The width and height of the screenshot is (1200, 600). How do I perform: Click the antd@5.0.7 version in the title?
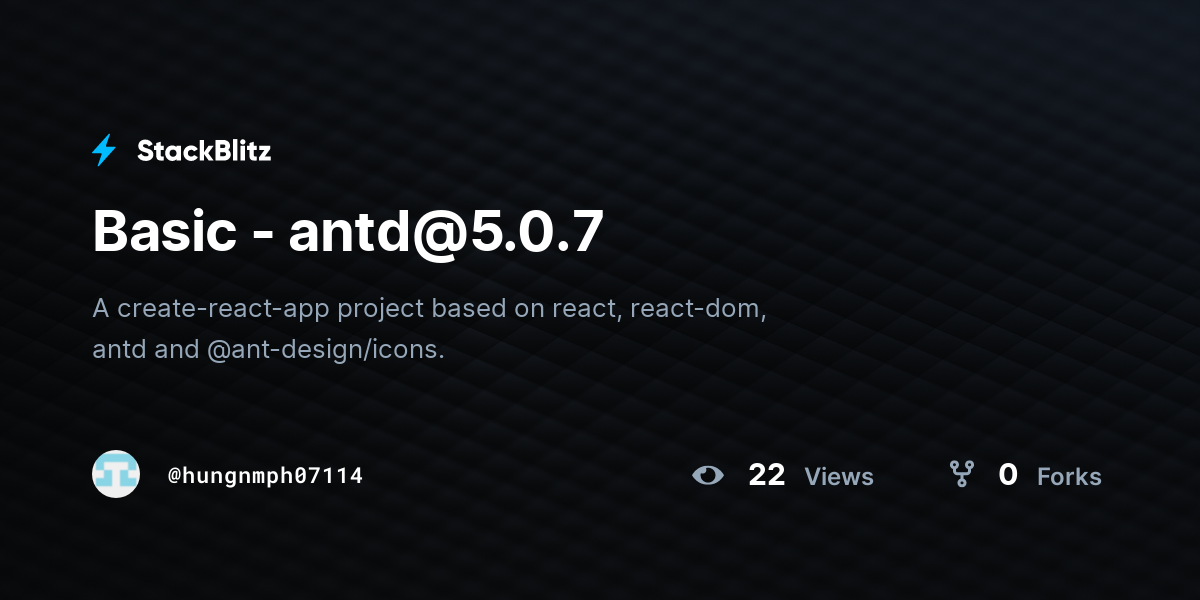tap(447, 232)
